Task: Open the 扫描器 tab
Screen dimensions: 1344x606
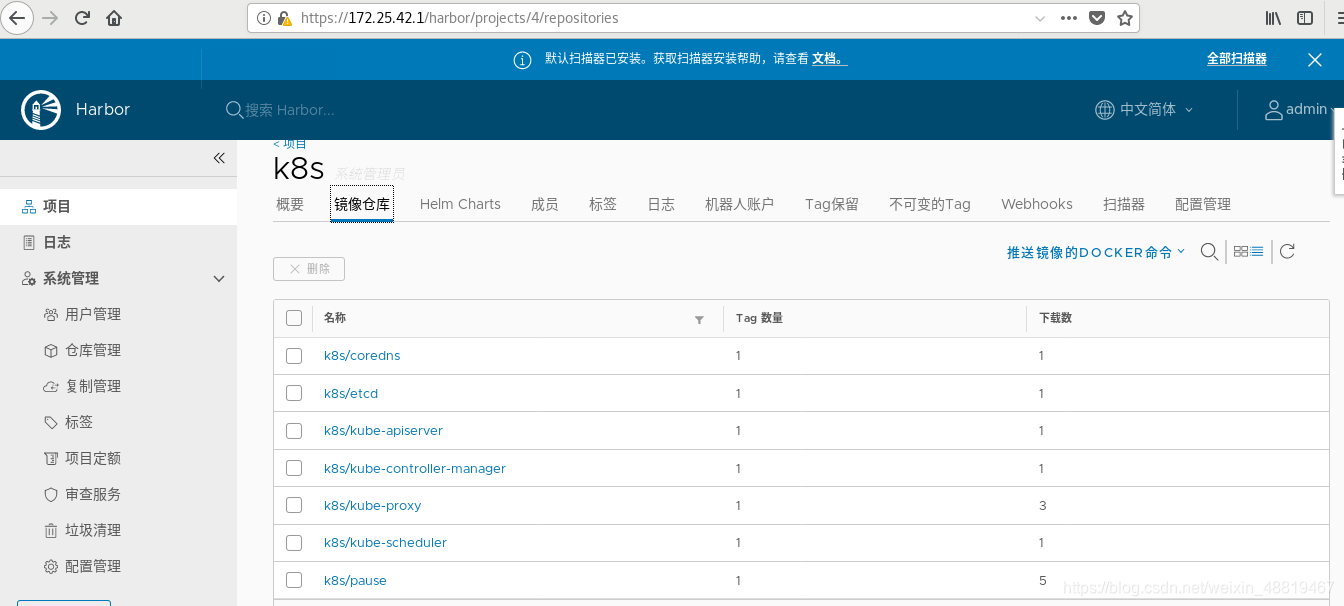Action: click(1124, 204)
